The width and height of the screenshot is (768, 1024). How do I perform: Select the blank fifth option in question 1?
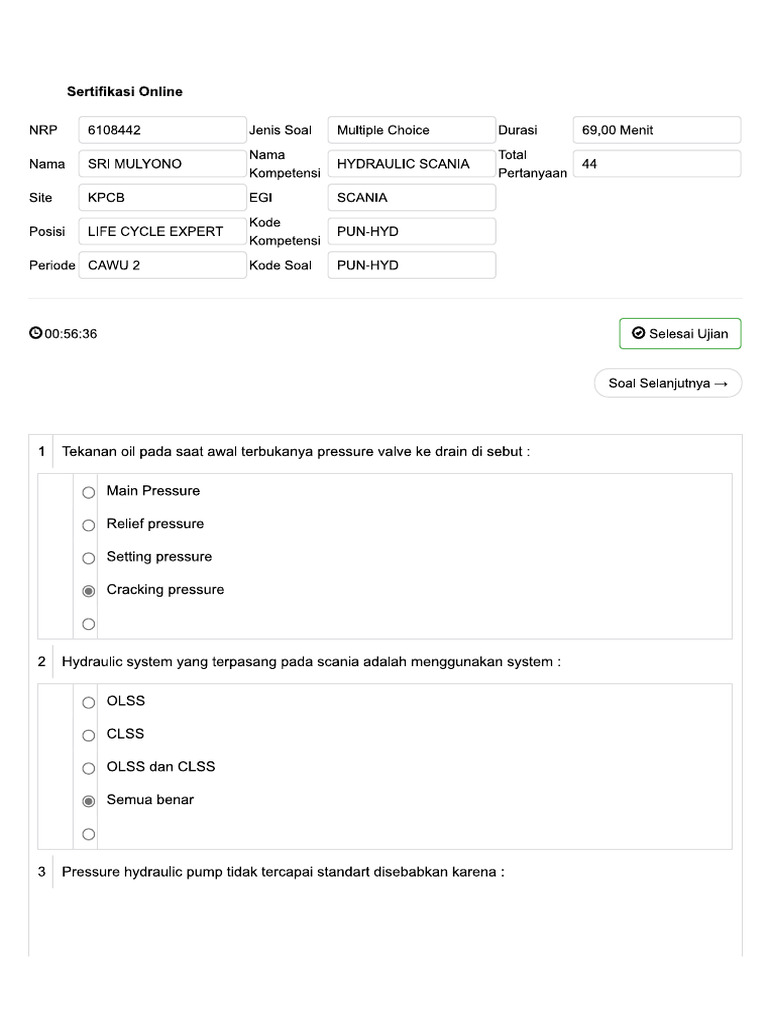(89, 624)
